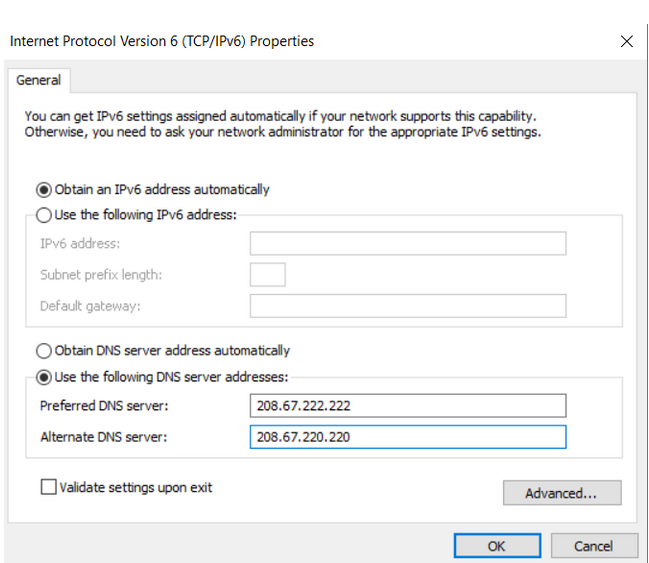Click the Subnet prefix length box

267,274
